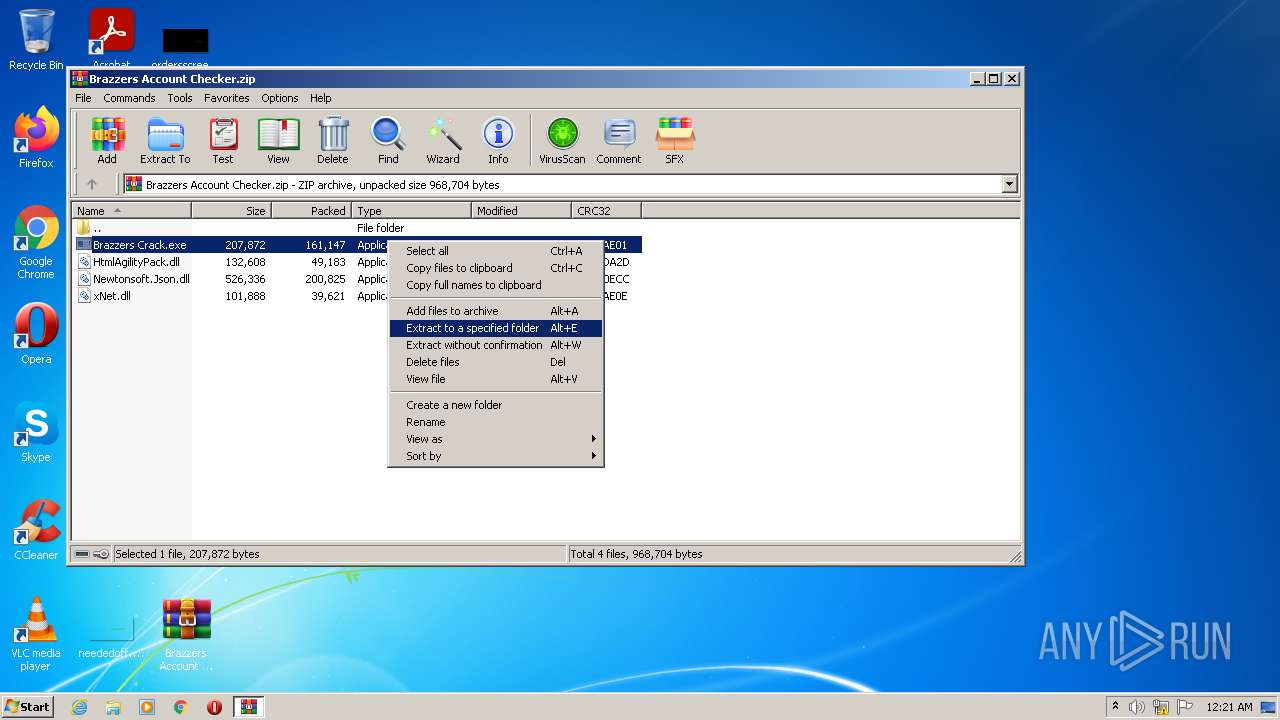Open the Commands menu

click(129, 98)
